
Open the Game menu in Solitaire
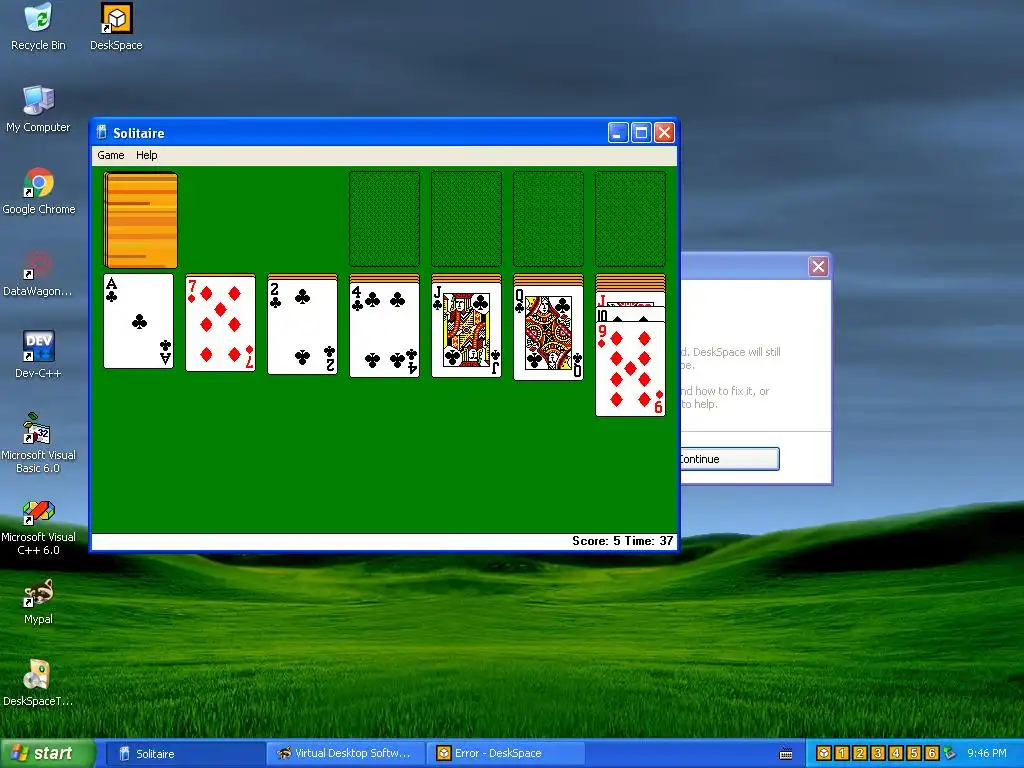[x=110, y=155]
